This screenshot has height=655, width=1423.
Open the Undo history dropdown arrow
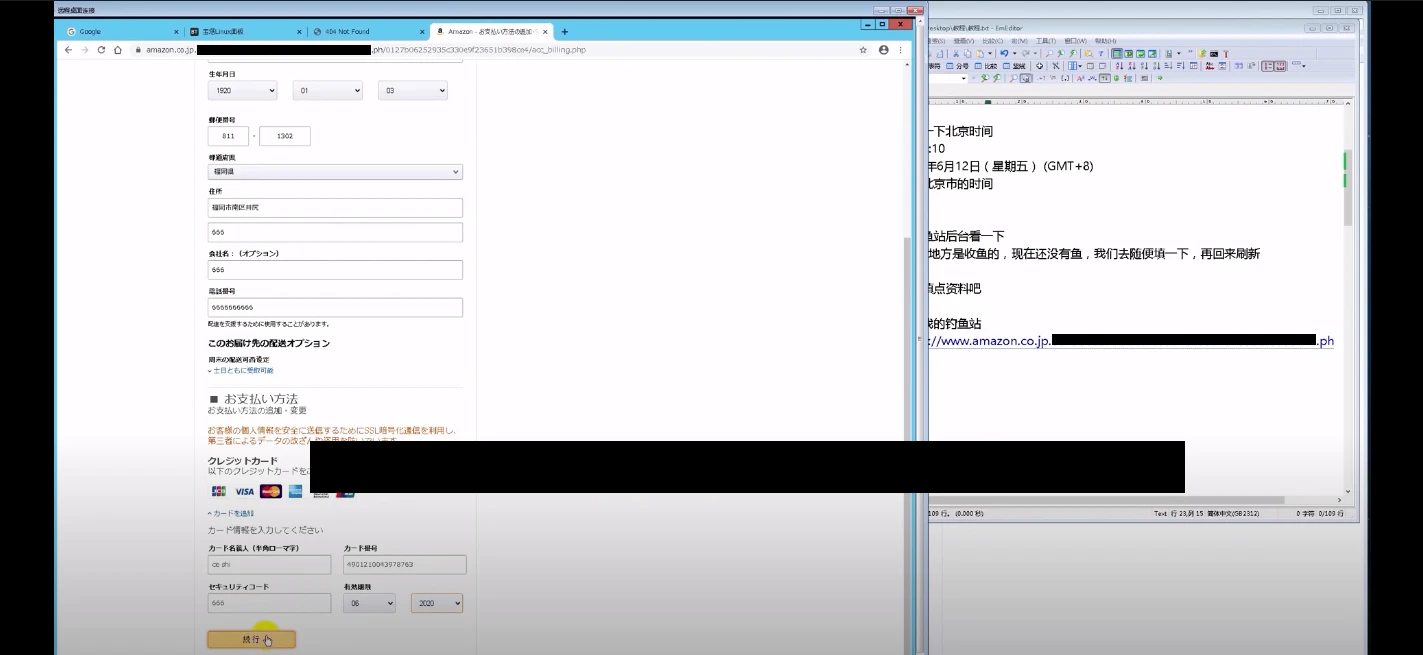click(x=1014, y=53)
